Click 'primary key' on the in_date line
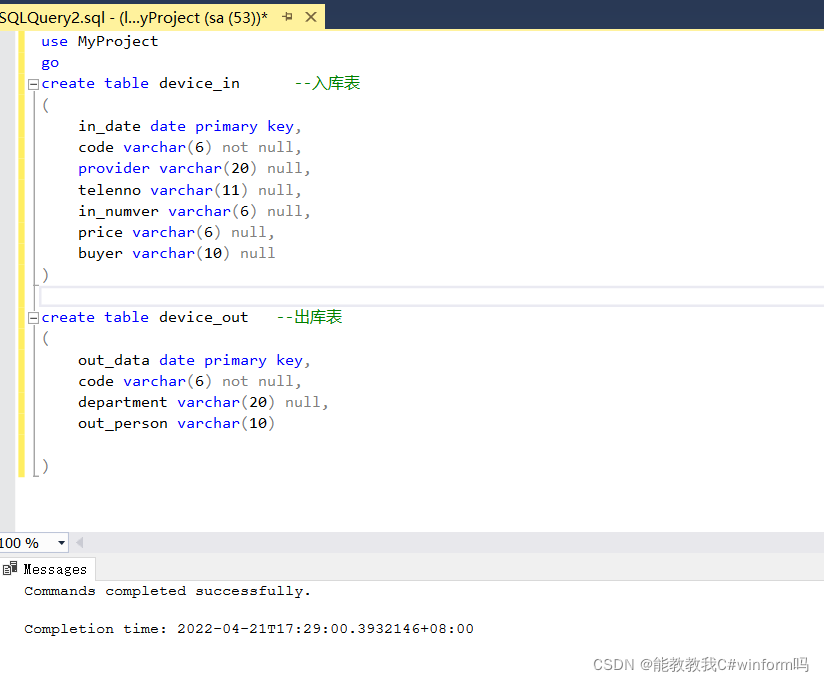This screenshot has height=682, width=824. coord(244,127)
